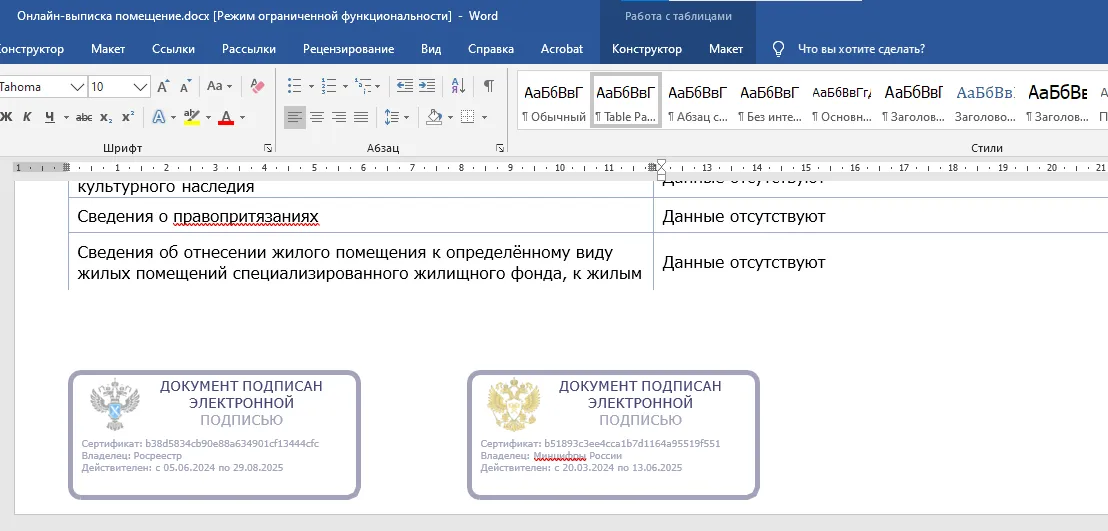Viewport: 1108px width, 531px height.
Task: Apply the Обычный style
Action: point(553,101)
